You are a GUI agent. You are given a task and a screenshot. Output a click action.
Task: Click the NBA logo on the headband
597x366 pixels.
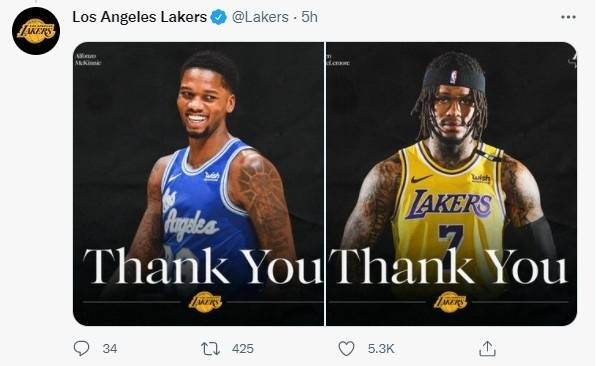pyautogui.click(x=453, y=77)
